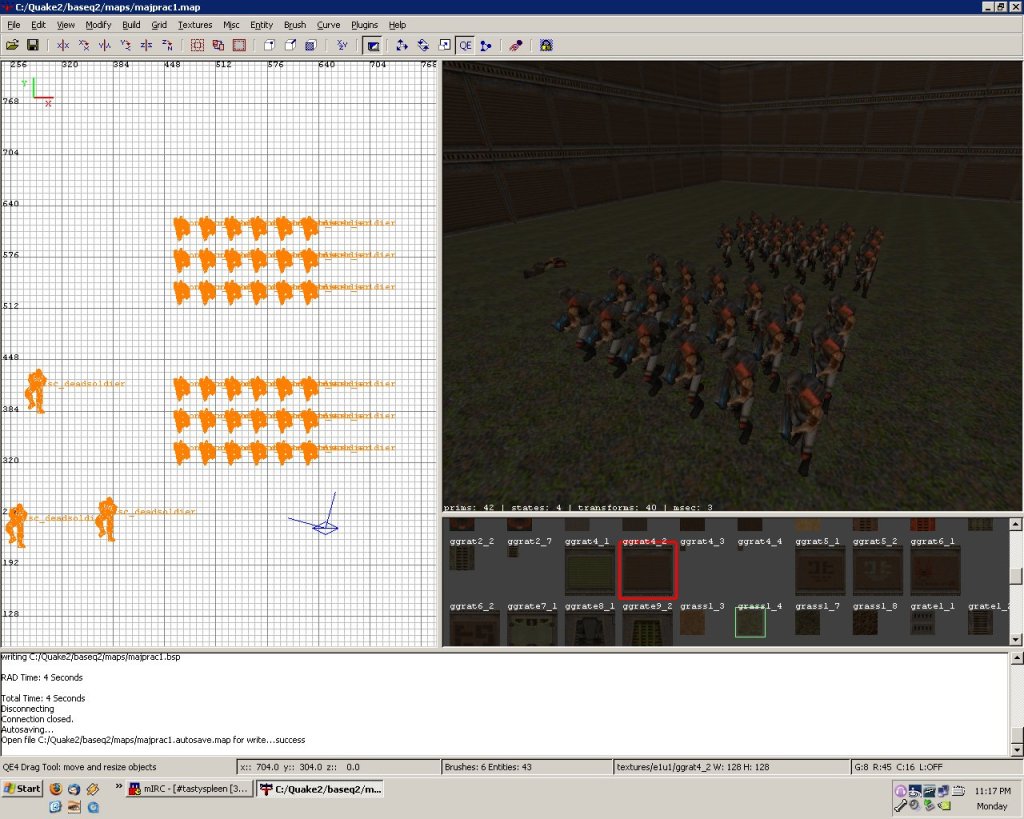Viewport: 1024px width, 819px height.
Task: Click the Save floppy disk icon
Action: (32, 45)
